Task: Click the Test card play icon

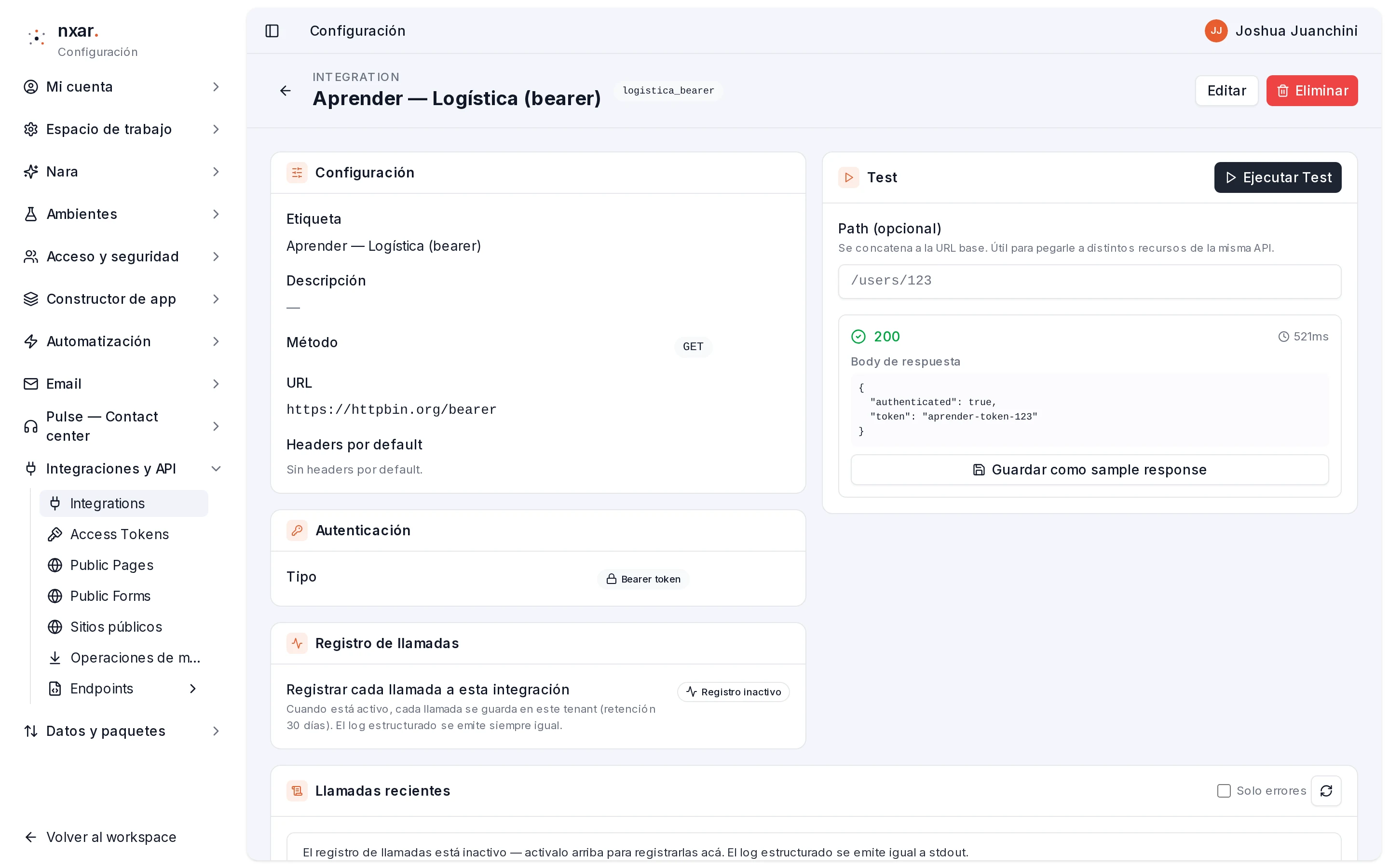Action: click(848, 177)
